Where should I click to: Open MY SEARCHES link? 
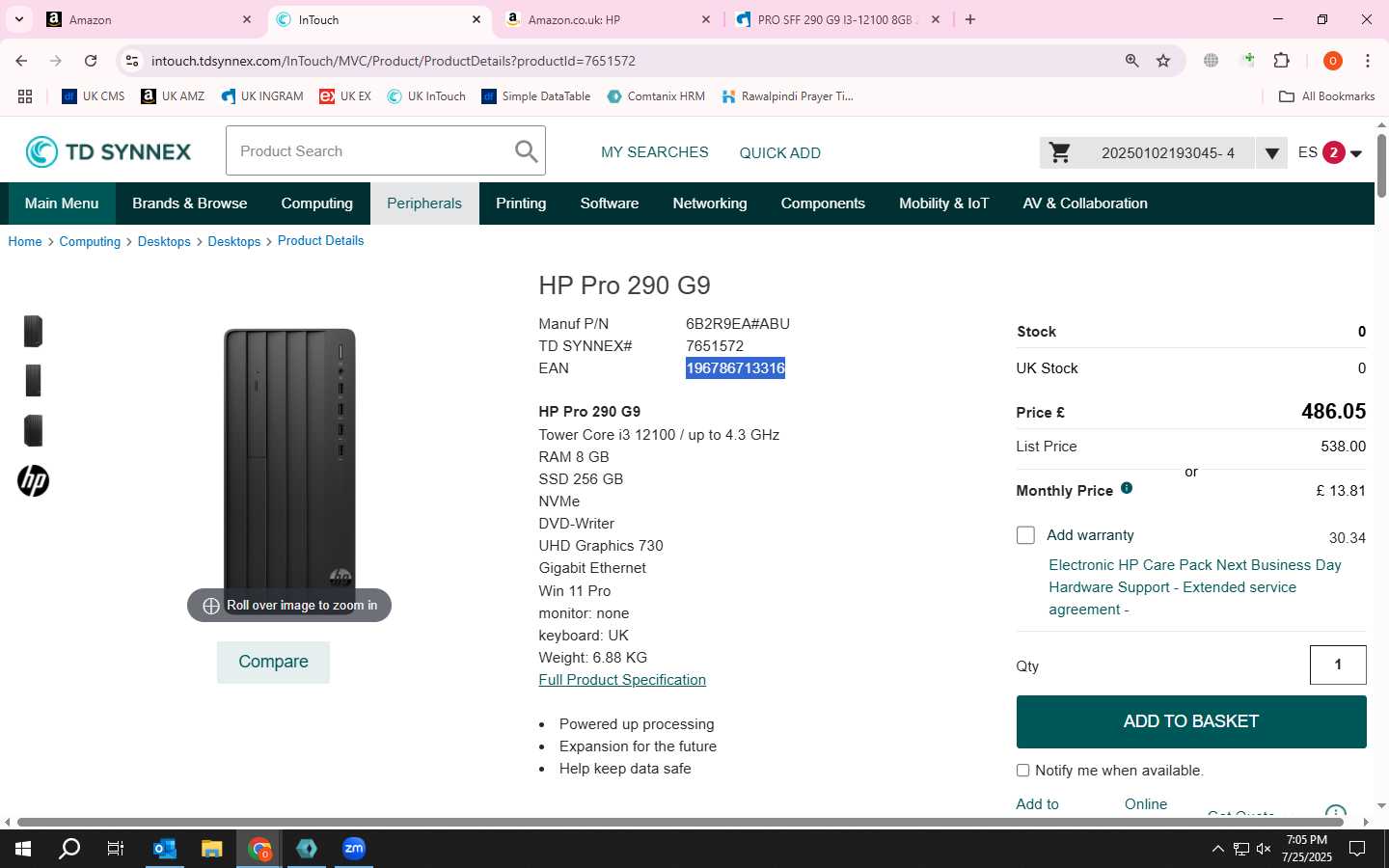[655, 152]
